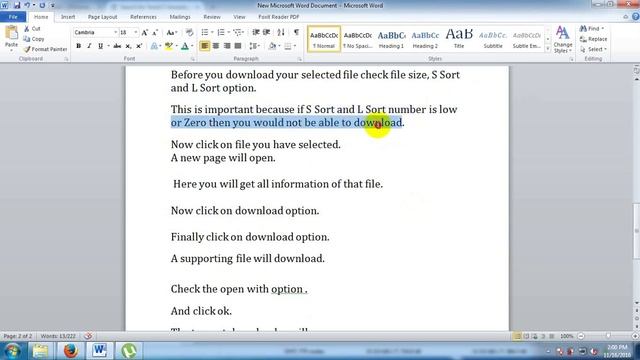Open Firefox from the taskbar
640x360 pixels.
[70, 351]
